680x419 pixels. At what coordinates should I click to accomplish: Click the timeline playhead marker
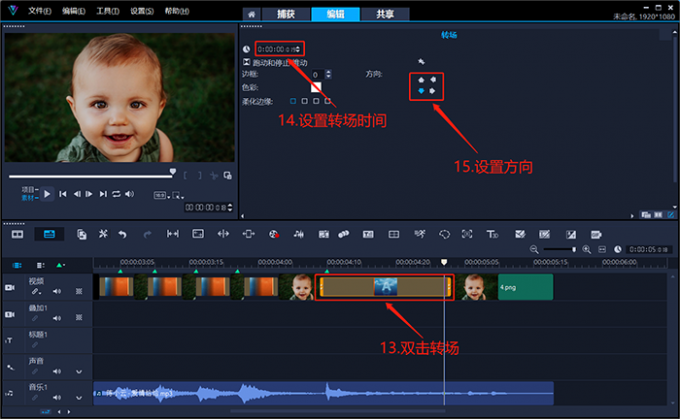[444, 262]
